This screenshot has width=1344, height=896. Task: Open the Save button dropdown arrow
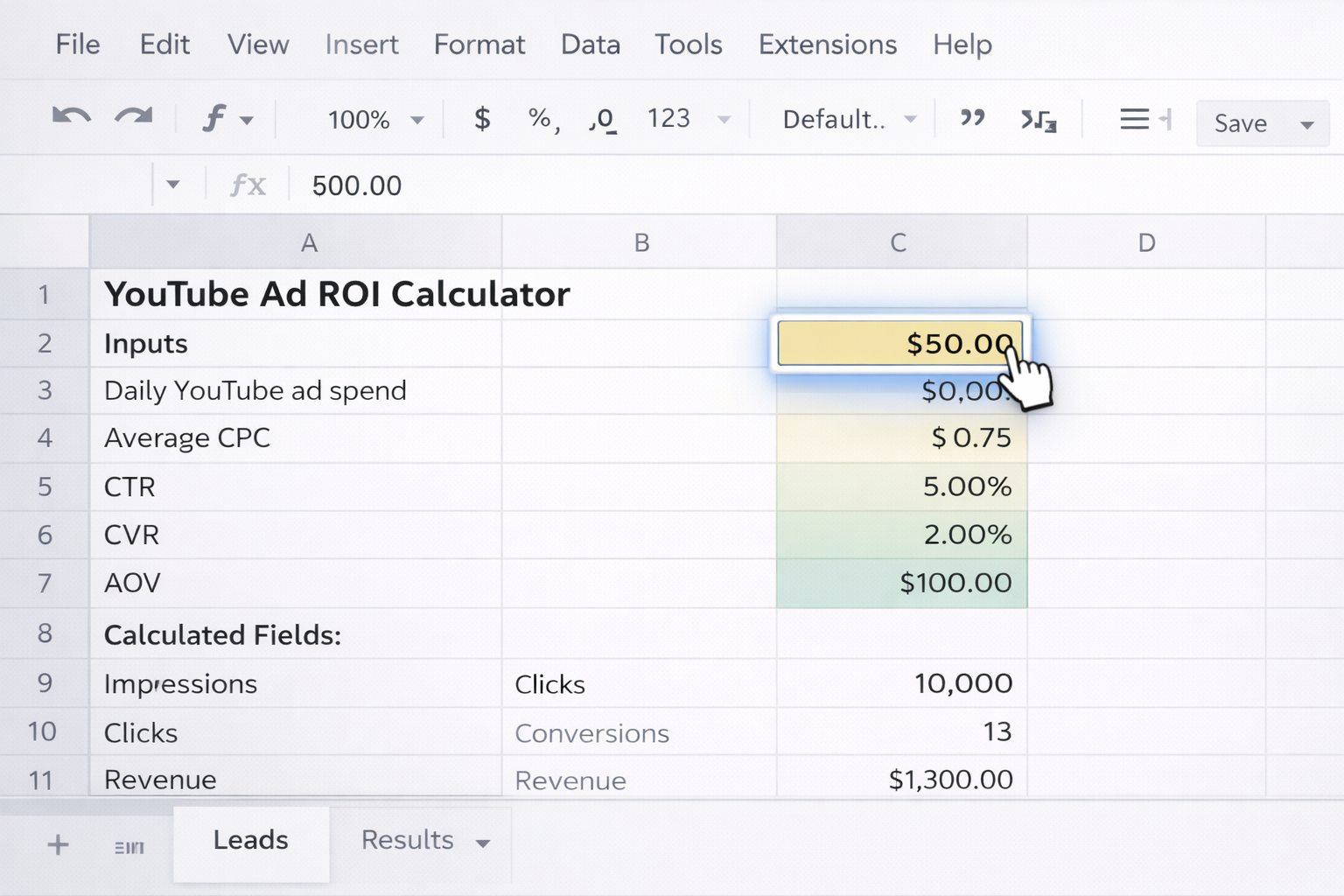tap(1307, 124)
